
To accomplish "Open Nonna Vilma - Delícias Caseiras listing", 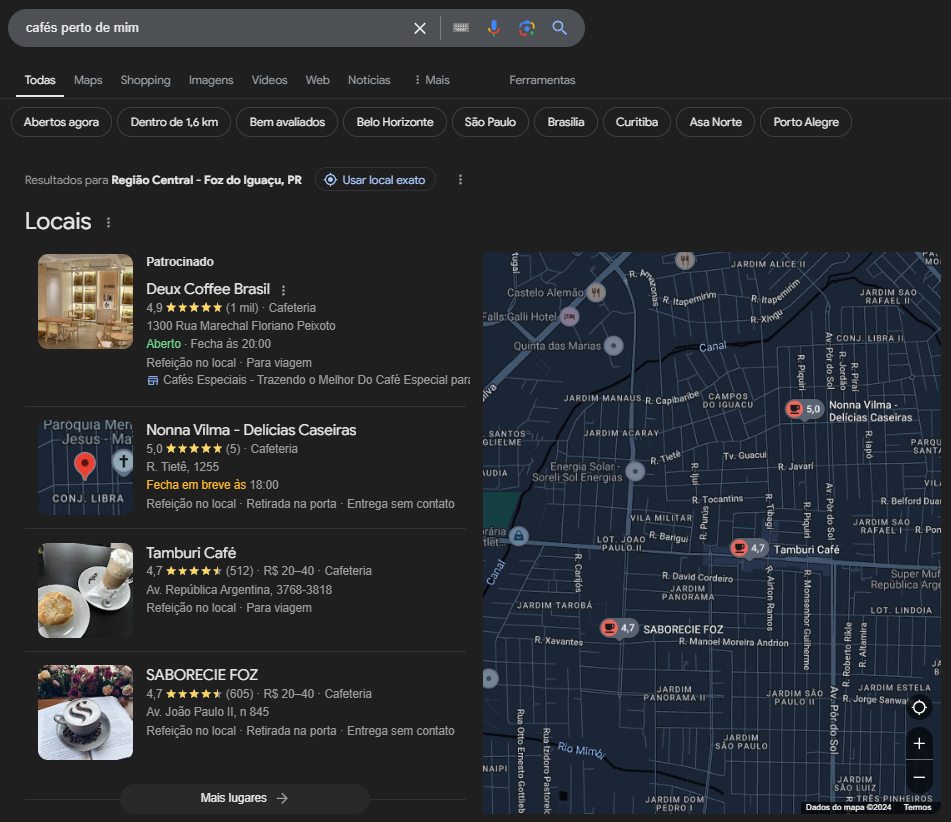I will pyautogui.click(x=251, y=430).
